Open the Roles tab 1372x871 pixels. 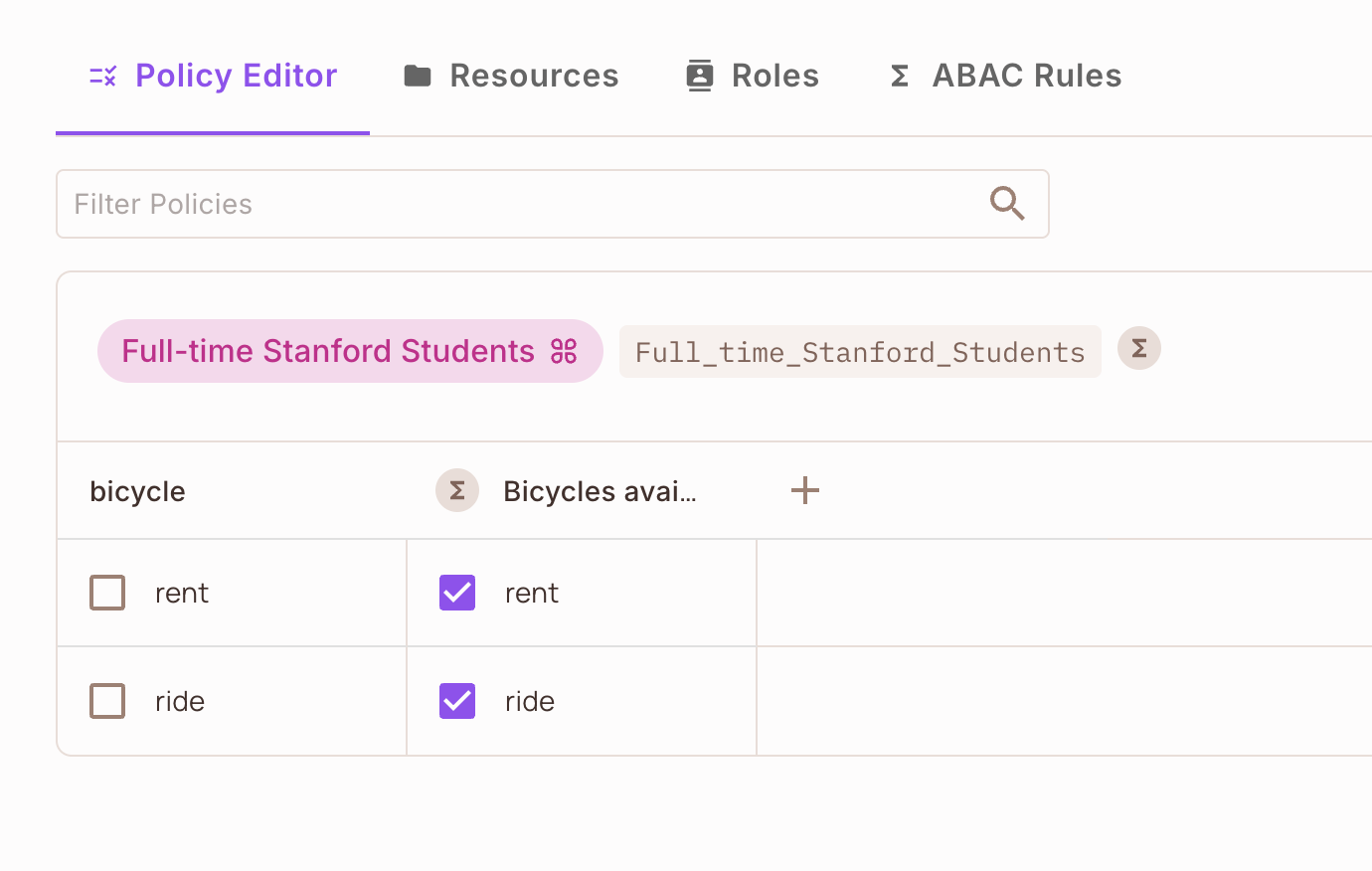pos(774,75)
